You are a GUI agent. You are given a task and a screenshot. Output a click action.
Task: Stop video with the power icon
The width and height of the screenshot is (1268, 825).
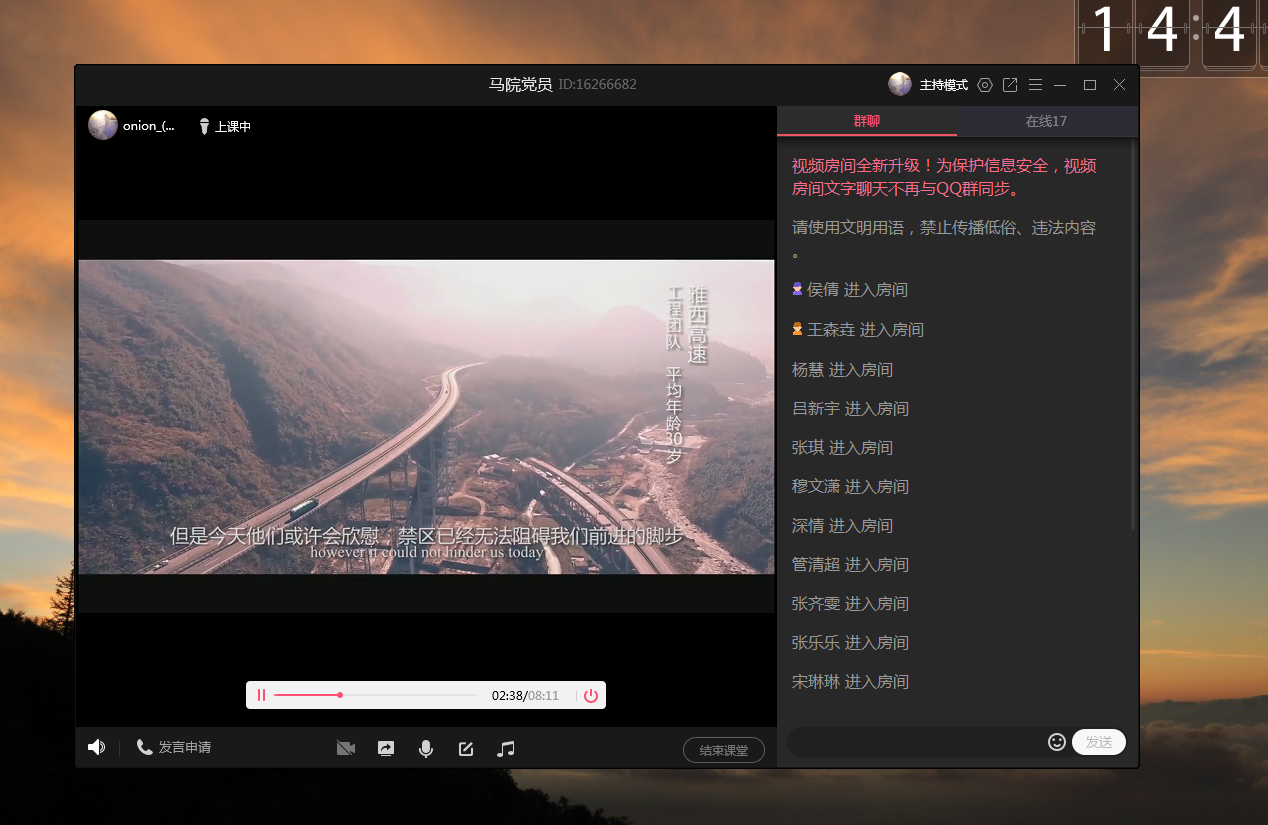[x=591, y=696]
